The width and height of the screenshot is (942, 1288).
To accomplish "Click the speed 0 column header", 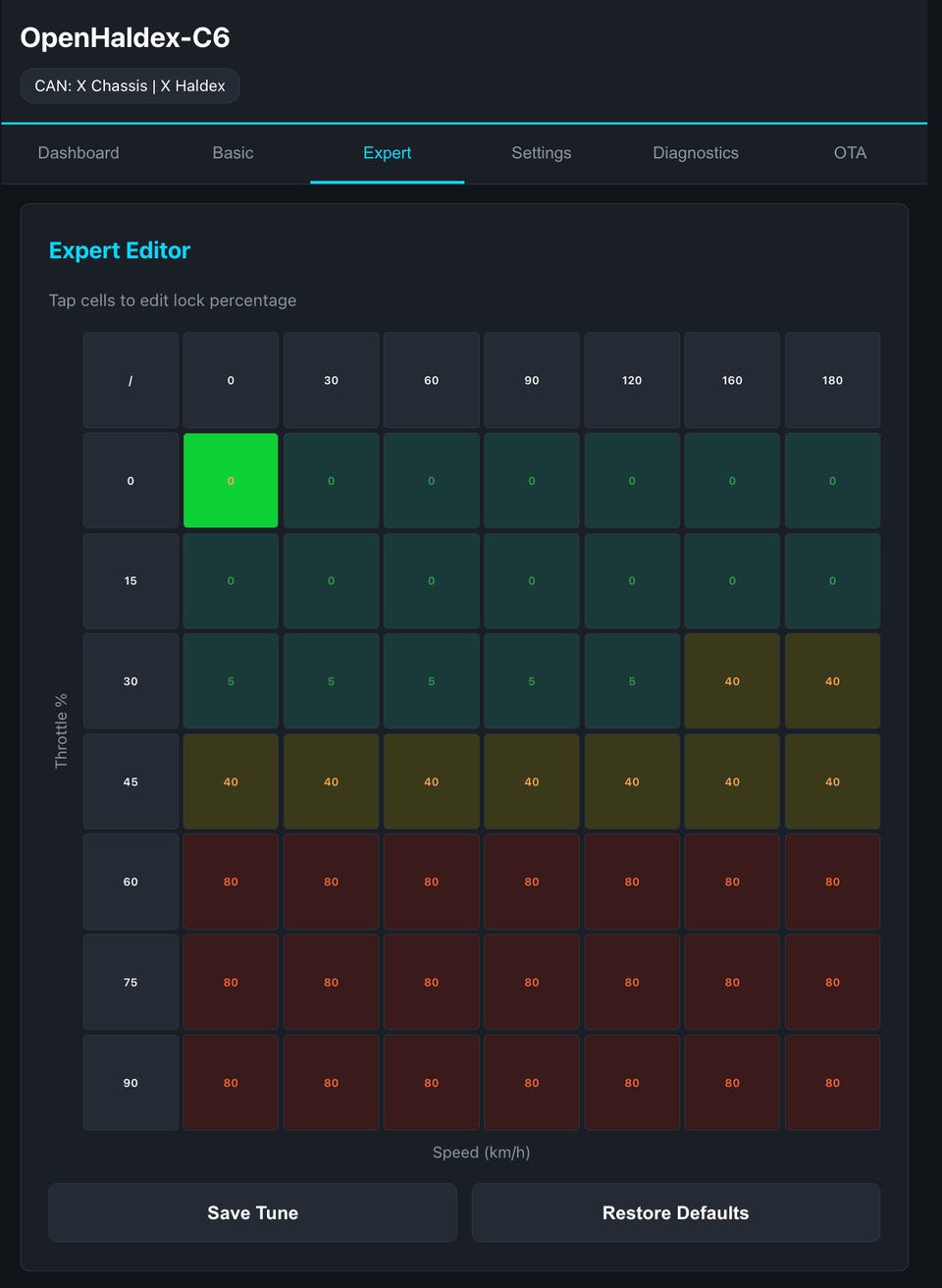I will [x=231, y=380].
